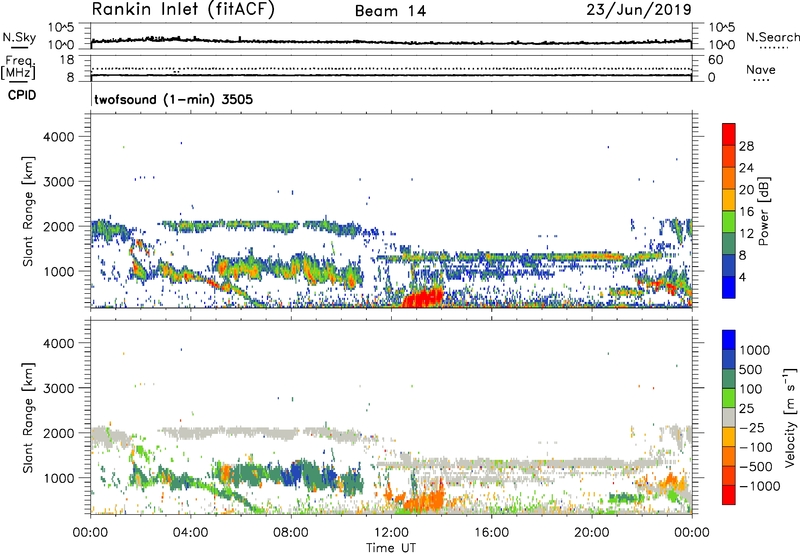Select the "N.Search" legend label
Screen dimensions: 800x554
tap(772, 37)
